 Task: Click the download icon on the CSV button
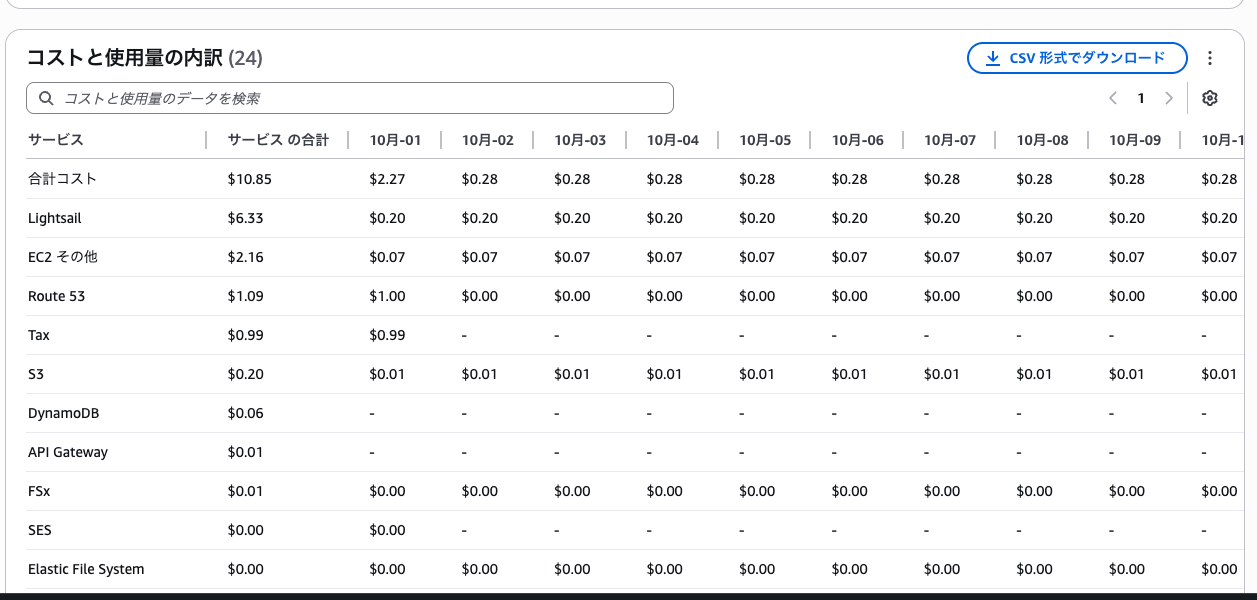pyautogui.click(x=993, y=58)
